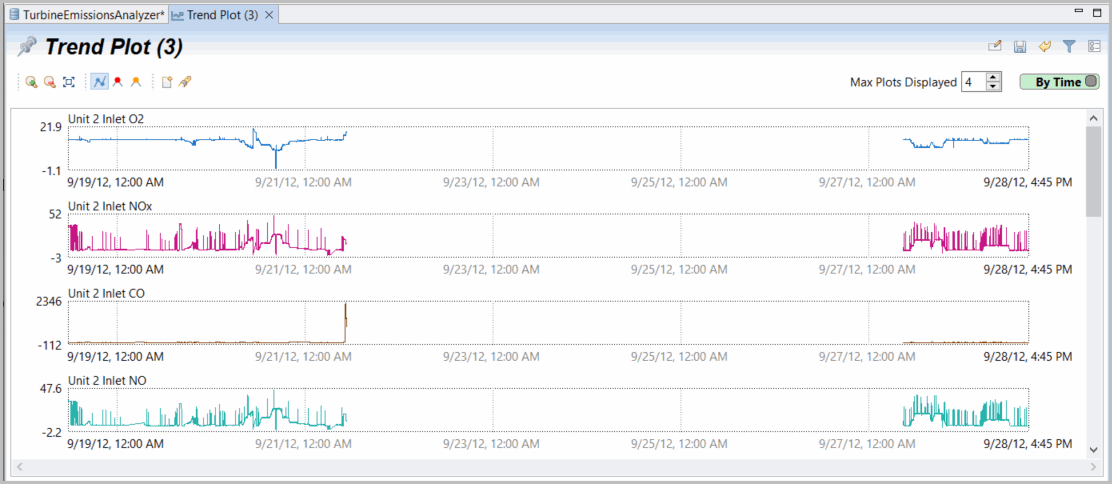Screen dimensions: 1112x484
Task: Decrease Max Plots Displayed with down arrow
Action: [x=993, y=87]
